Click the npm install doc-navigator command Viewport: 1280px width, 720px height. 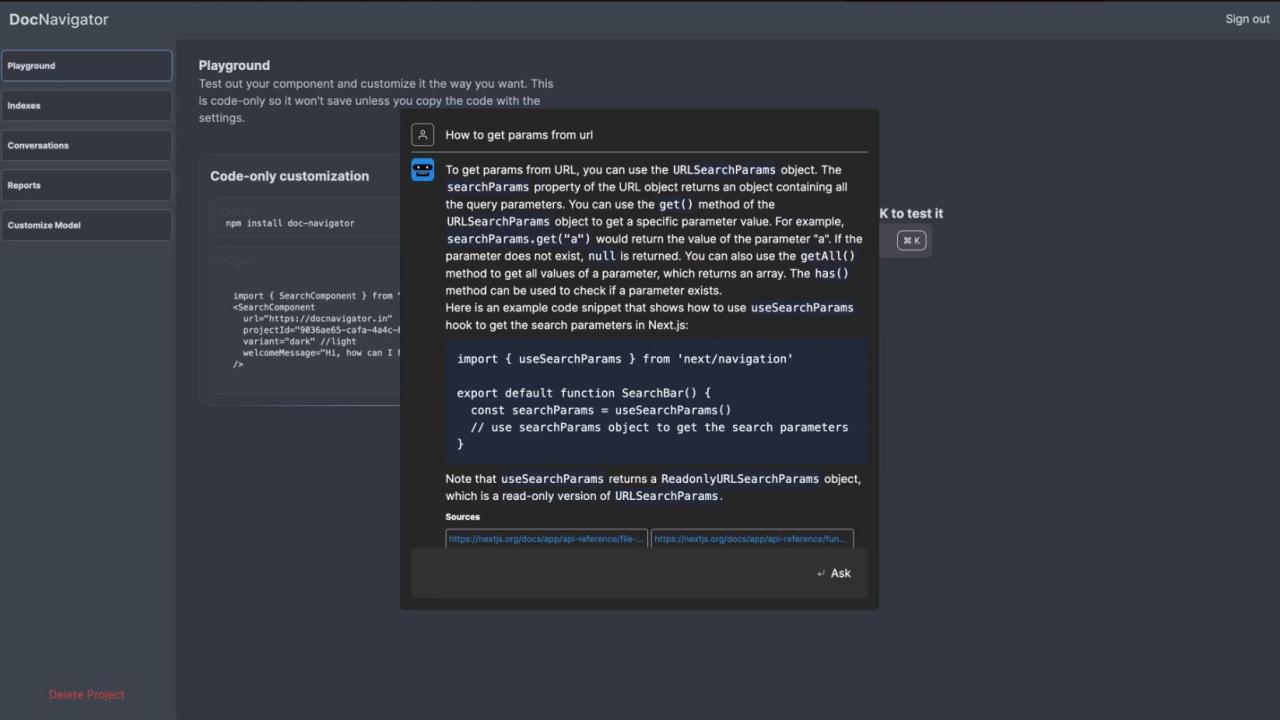click(x=290, y=223)
